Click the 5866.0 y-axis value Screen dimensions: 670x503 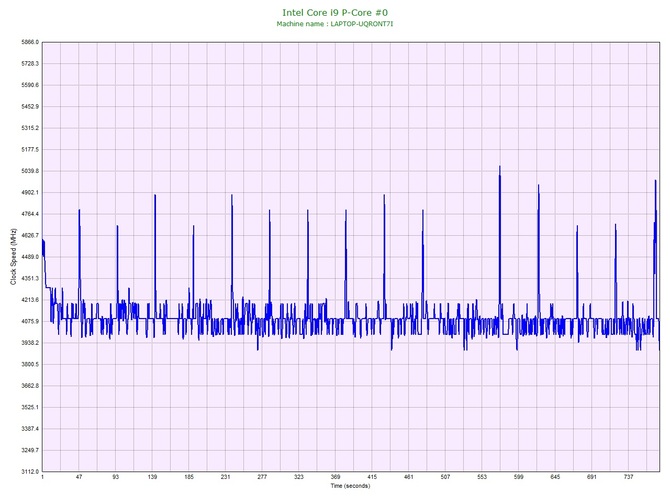pos(30,42)
